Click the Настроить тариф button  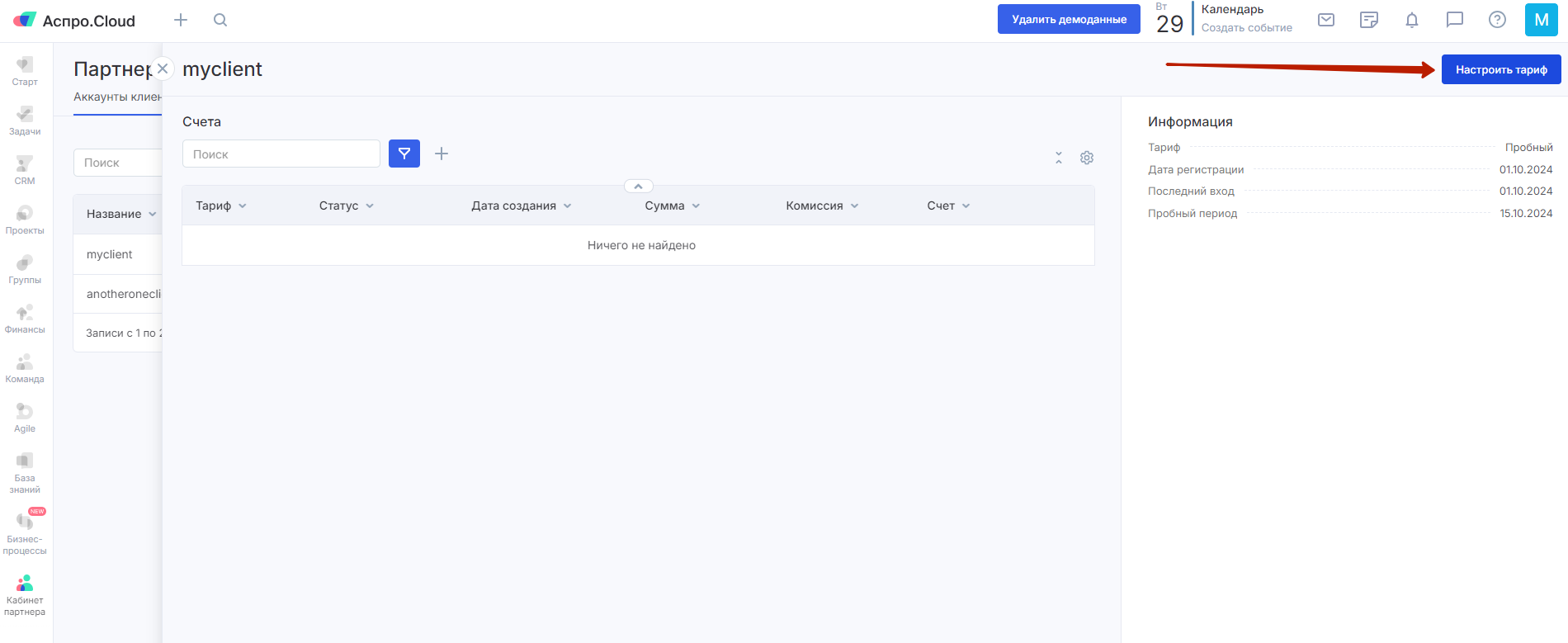click(1500, 69)
